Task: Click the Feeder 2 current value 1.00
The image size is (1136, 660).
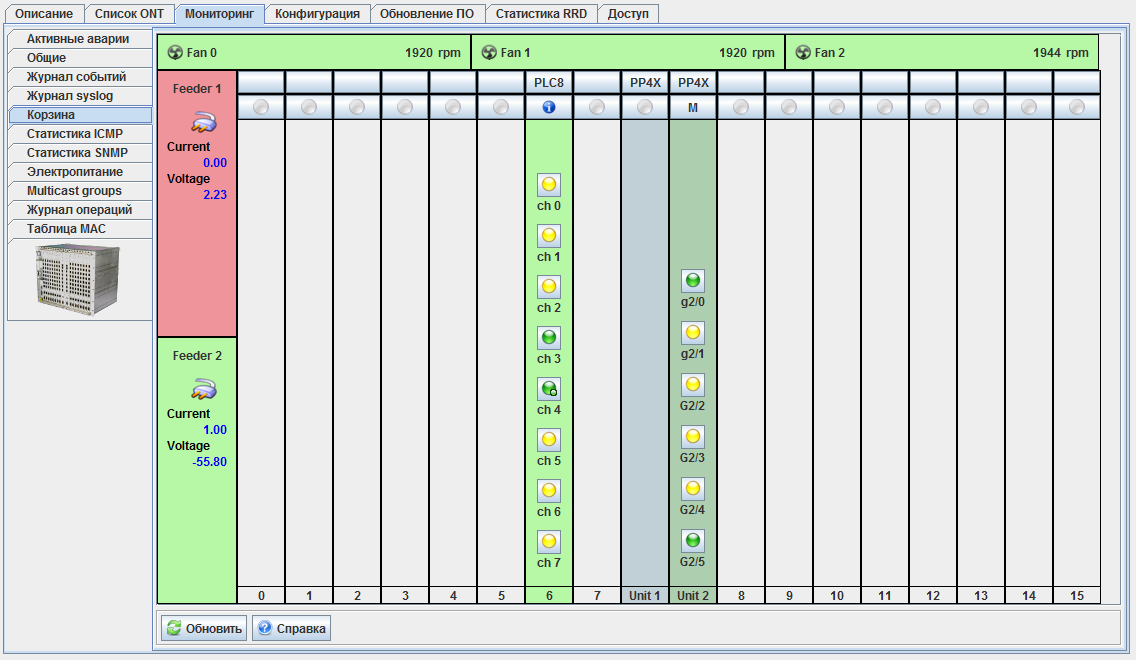Action: [214, 430]
